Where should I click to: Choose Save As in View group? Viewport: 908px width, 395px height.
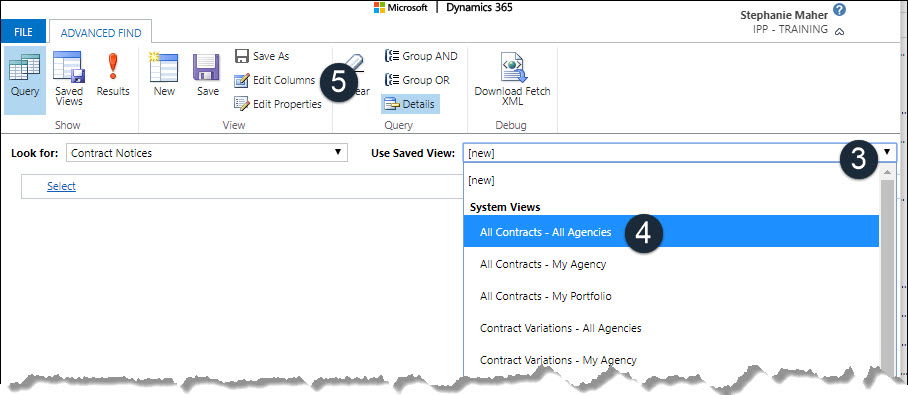[x=262, y=56]
